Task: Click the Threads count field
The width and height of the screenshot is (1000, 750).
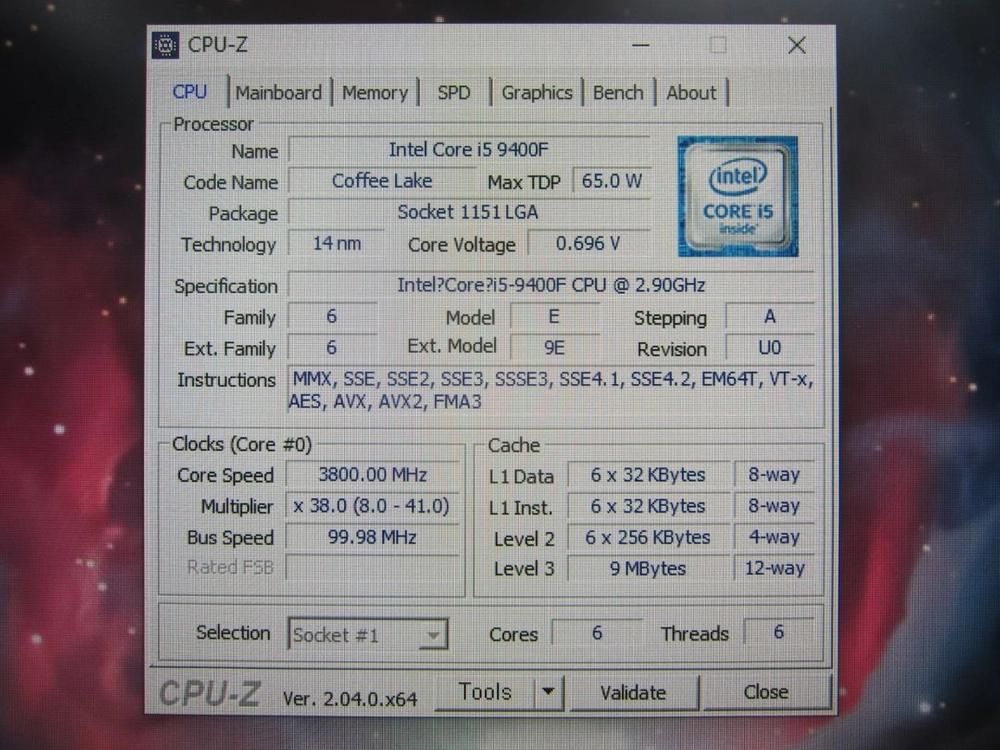Action: click(x=779, y=633)
